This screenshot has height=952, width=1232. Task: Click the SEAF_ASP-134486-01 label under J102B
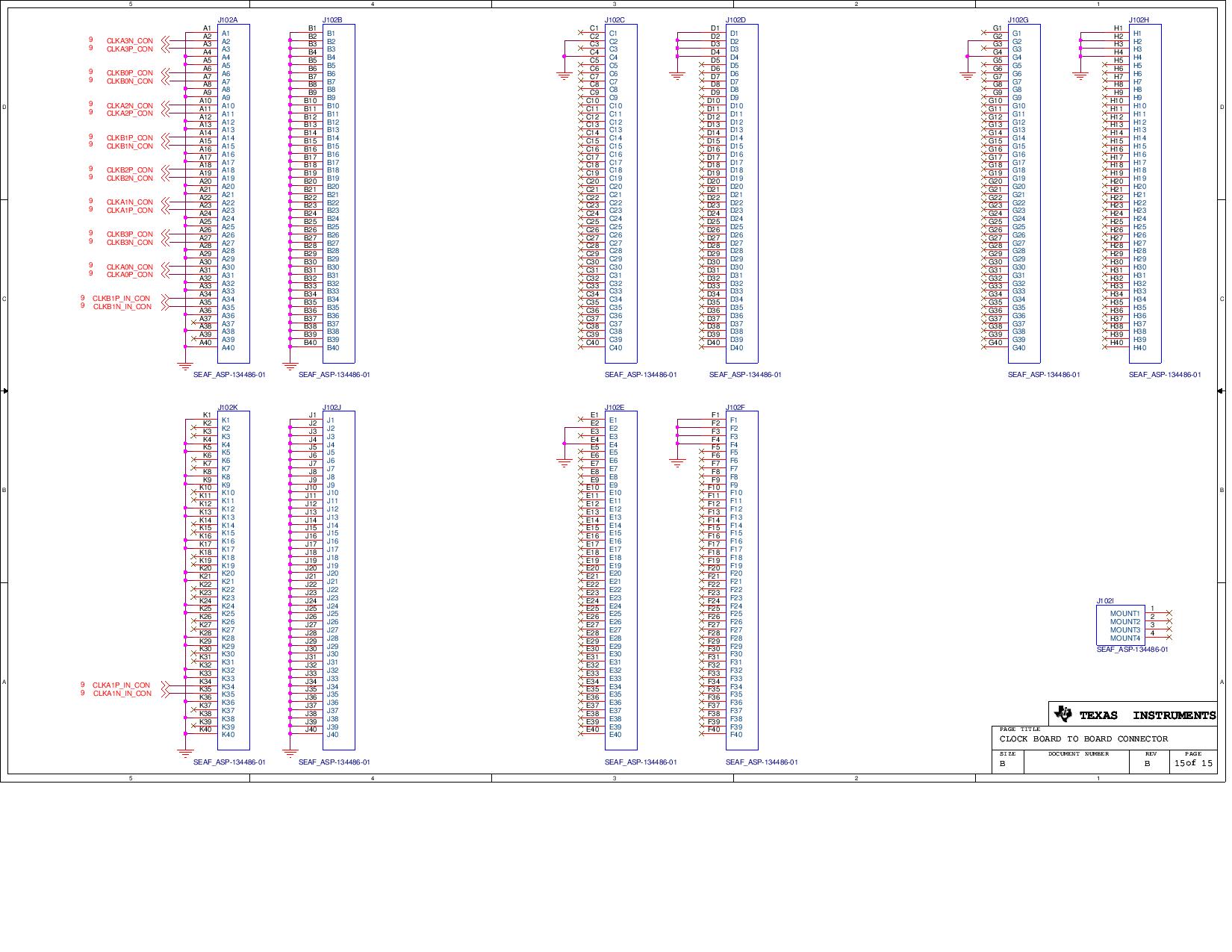335,374
